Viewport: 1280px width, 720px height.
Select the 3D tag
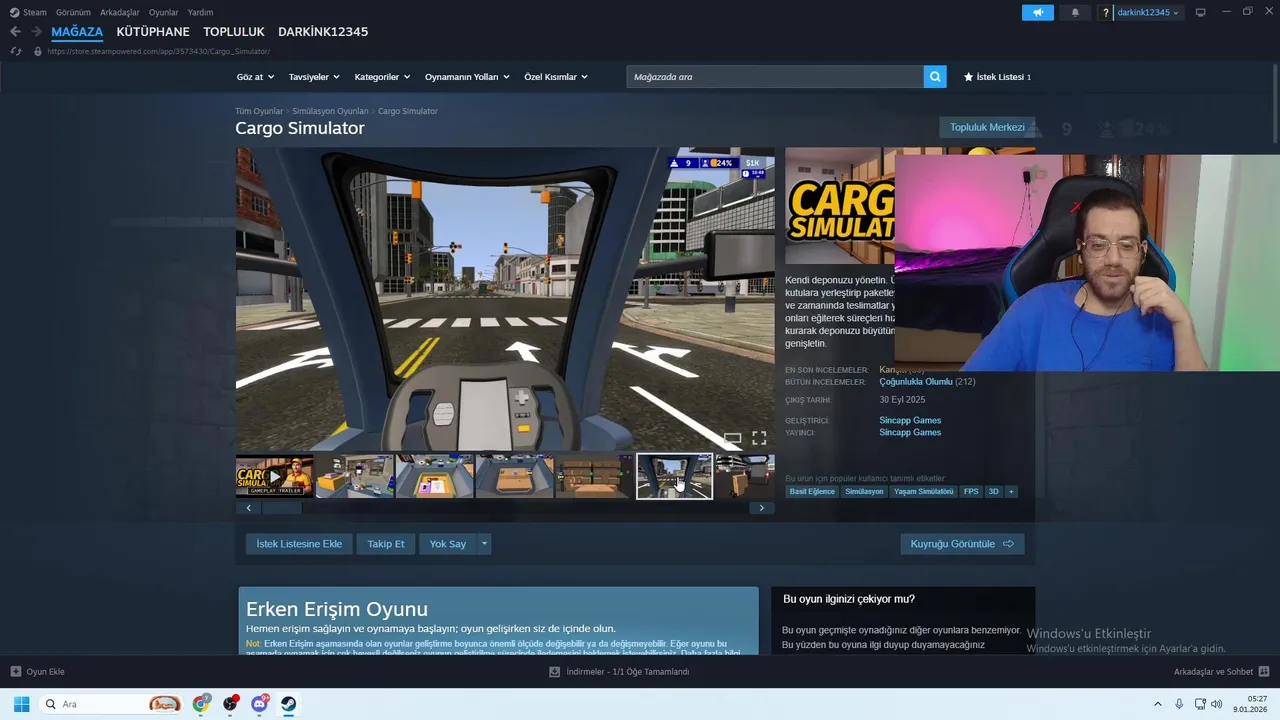pos(994,492)
